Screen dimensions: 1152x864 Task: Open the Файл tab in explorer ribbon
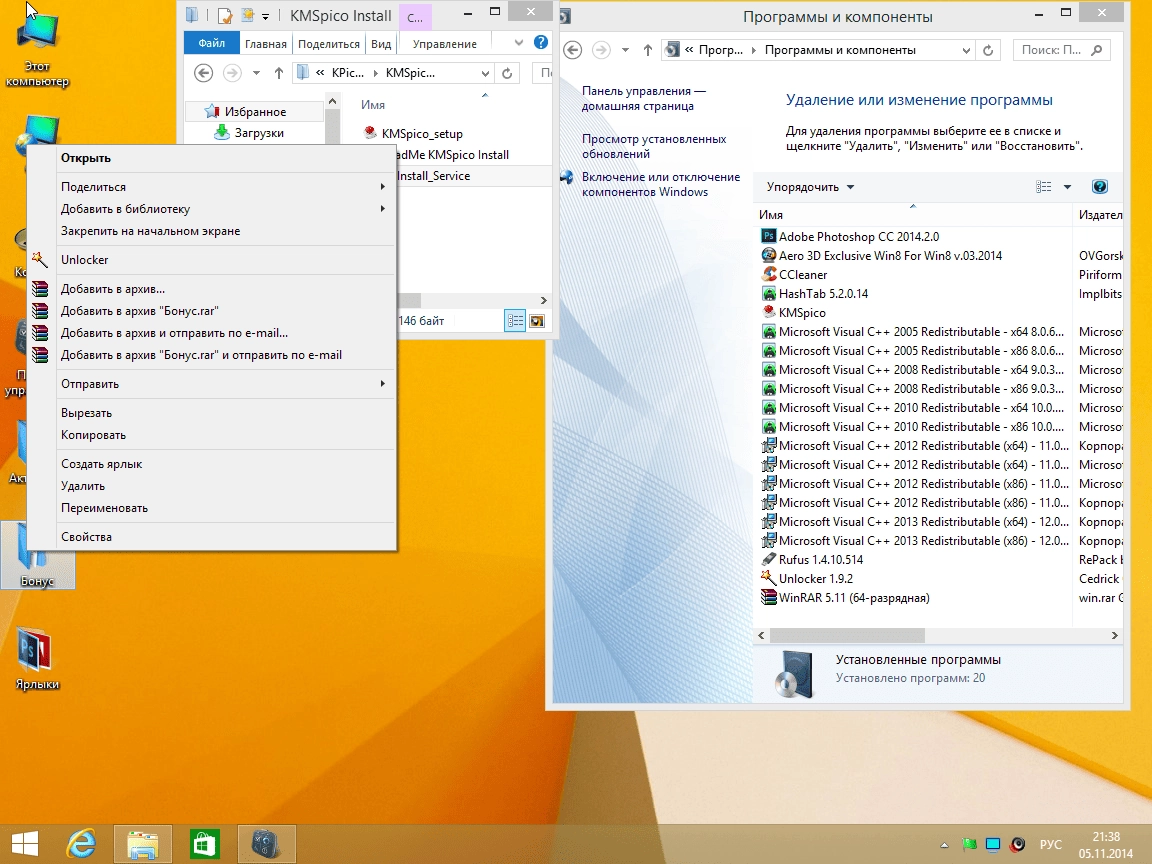pyautogui.click(x=212, y=43)
